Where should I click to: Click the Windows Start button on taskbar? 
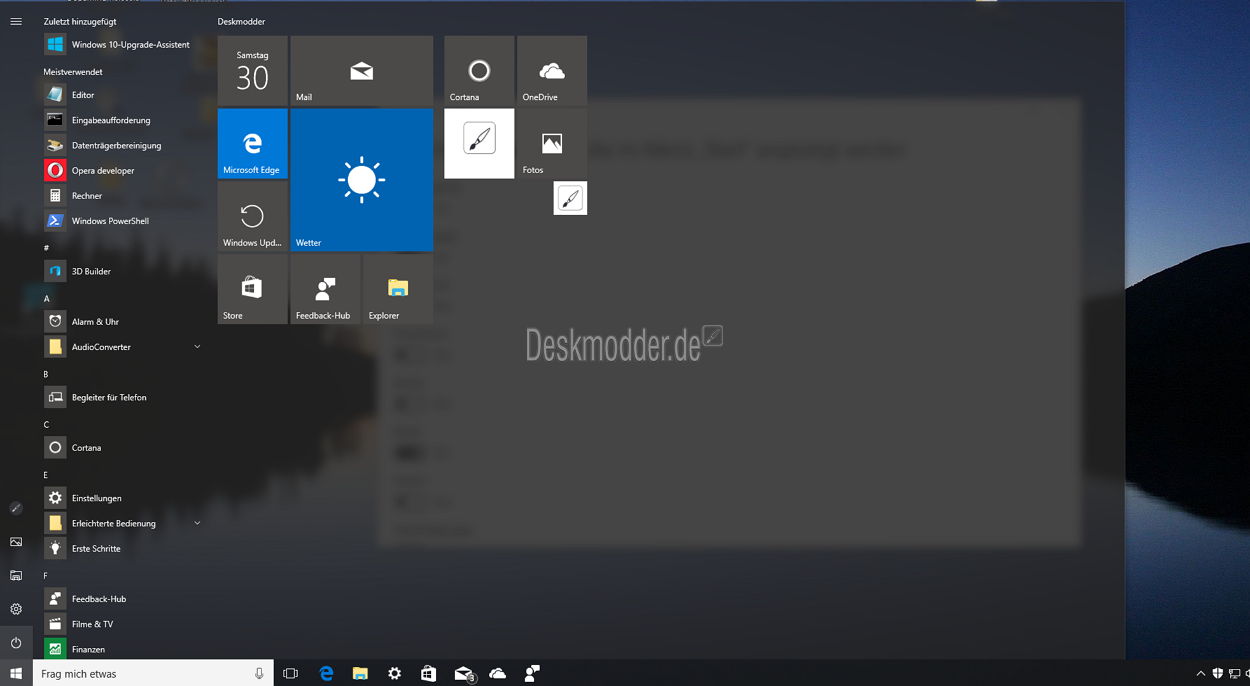point(16,674)
